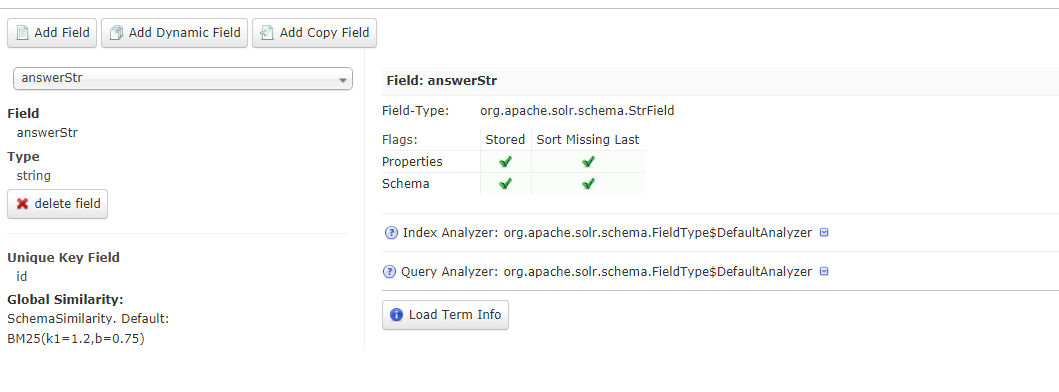Click Stored checkmark in Properties row

[505, 162]
